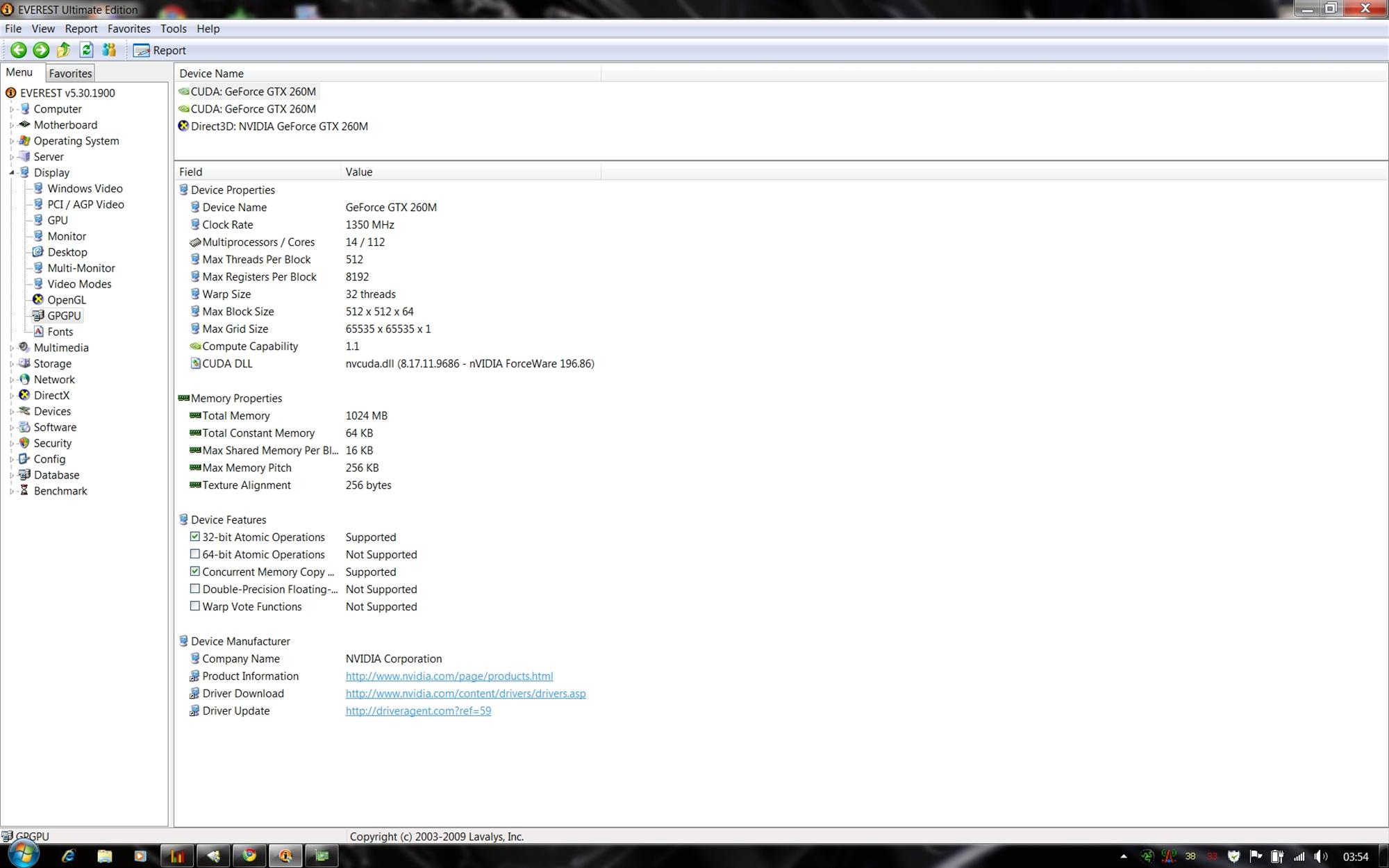This screenshot has width=1389, height=868.
Task: Click the Value column header
Action: click(x=471, y=172)
